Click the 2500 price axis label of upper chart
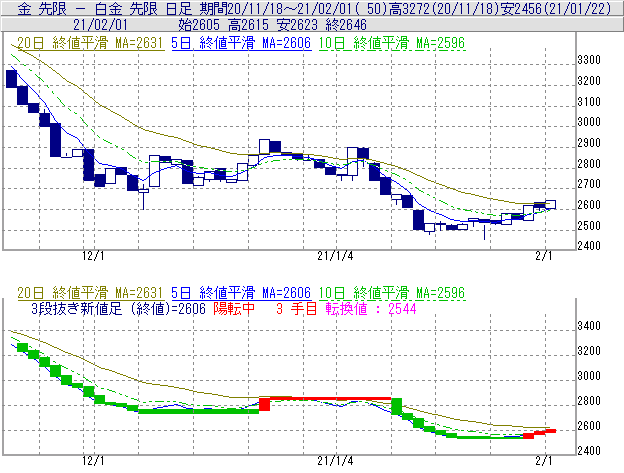 [x=589, y=226]
